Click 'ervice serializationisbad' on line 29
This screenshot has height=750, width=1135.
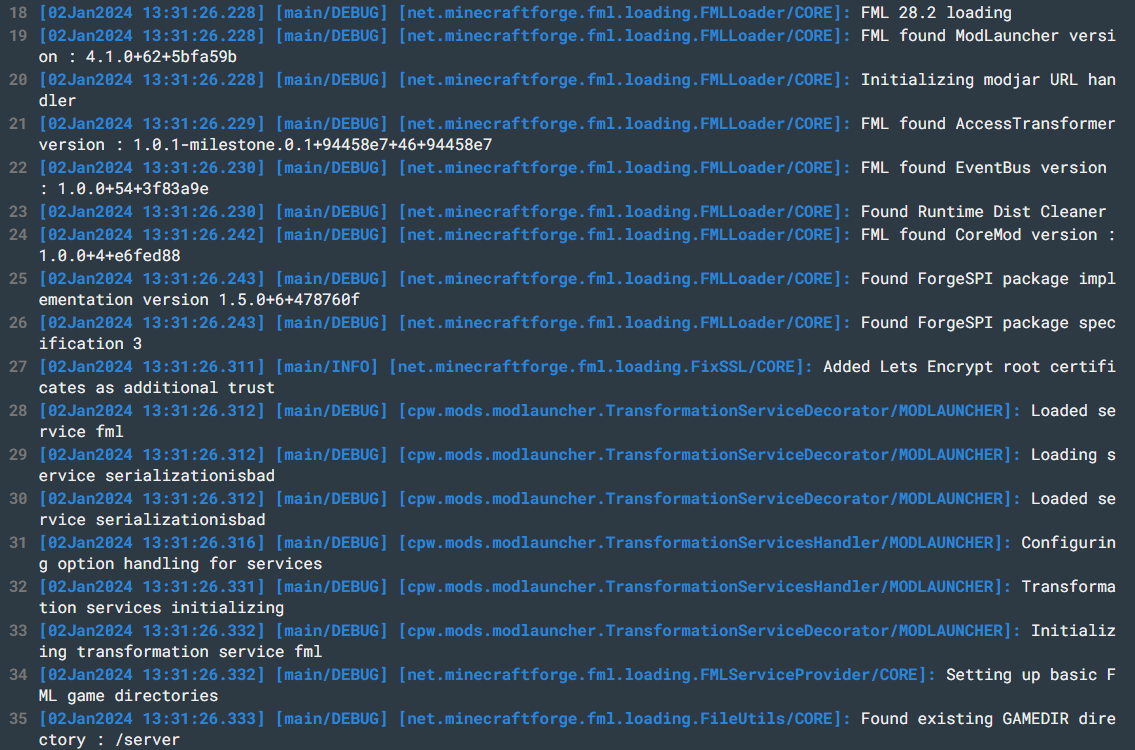click(157, 476)
